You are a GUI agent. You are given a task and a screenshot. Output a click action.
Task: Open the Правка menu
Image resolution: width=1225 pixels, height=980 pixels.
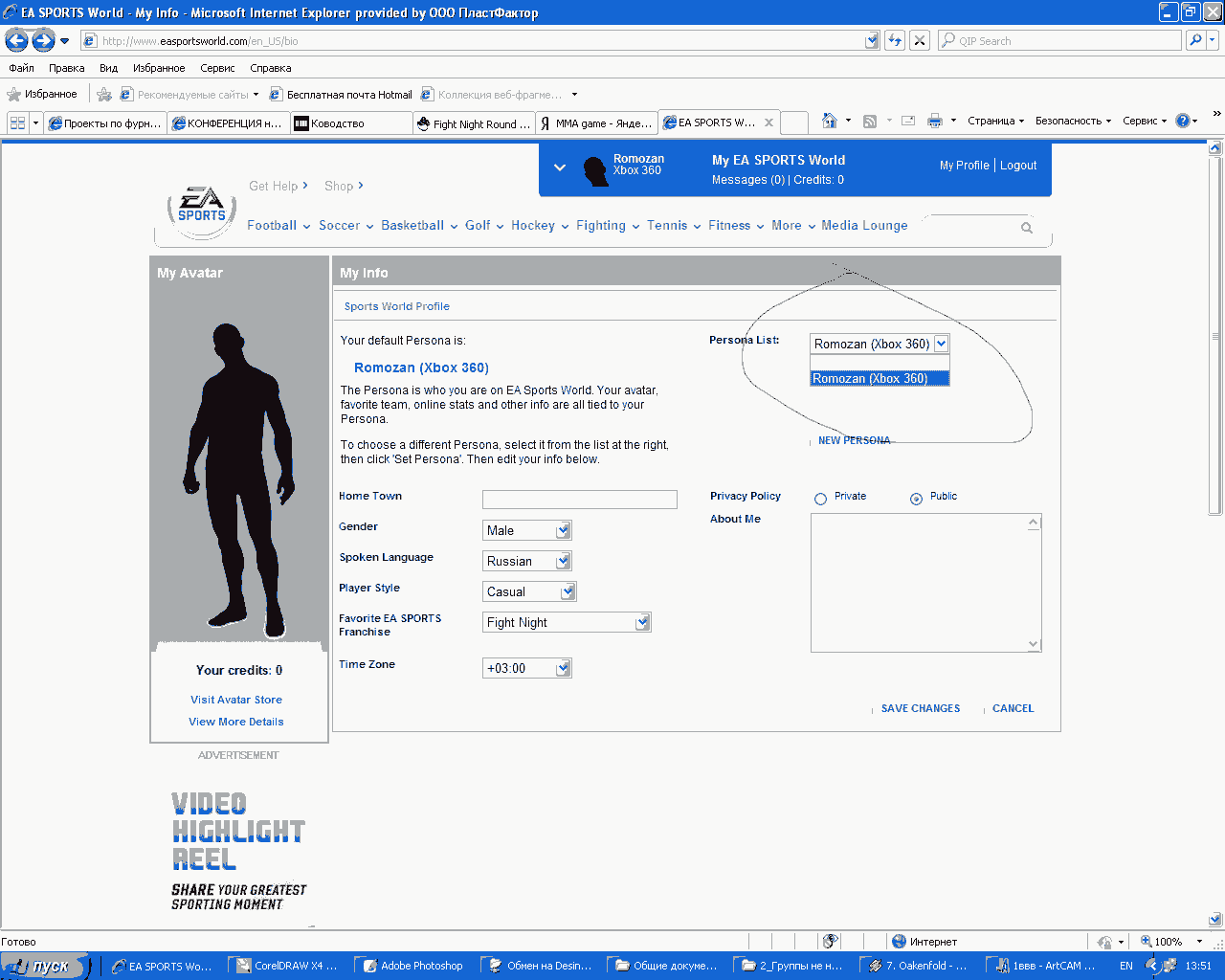[x=66, y=68]
